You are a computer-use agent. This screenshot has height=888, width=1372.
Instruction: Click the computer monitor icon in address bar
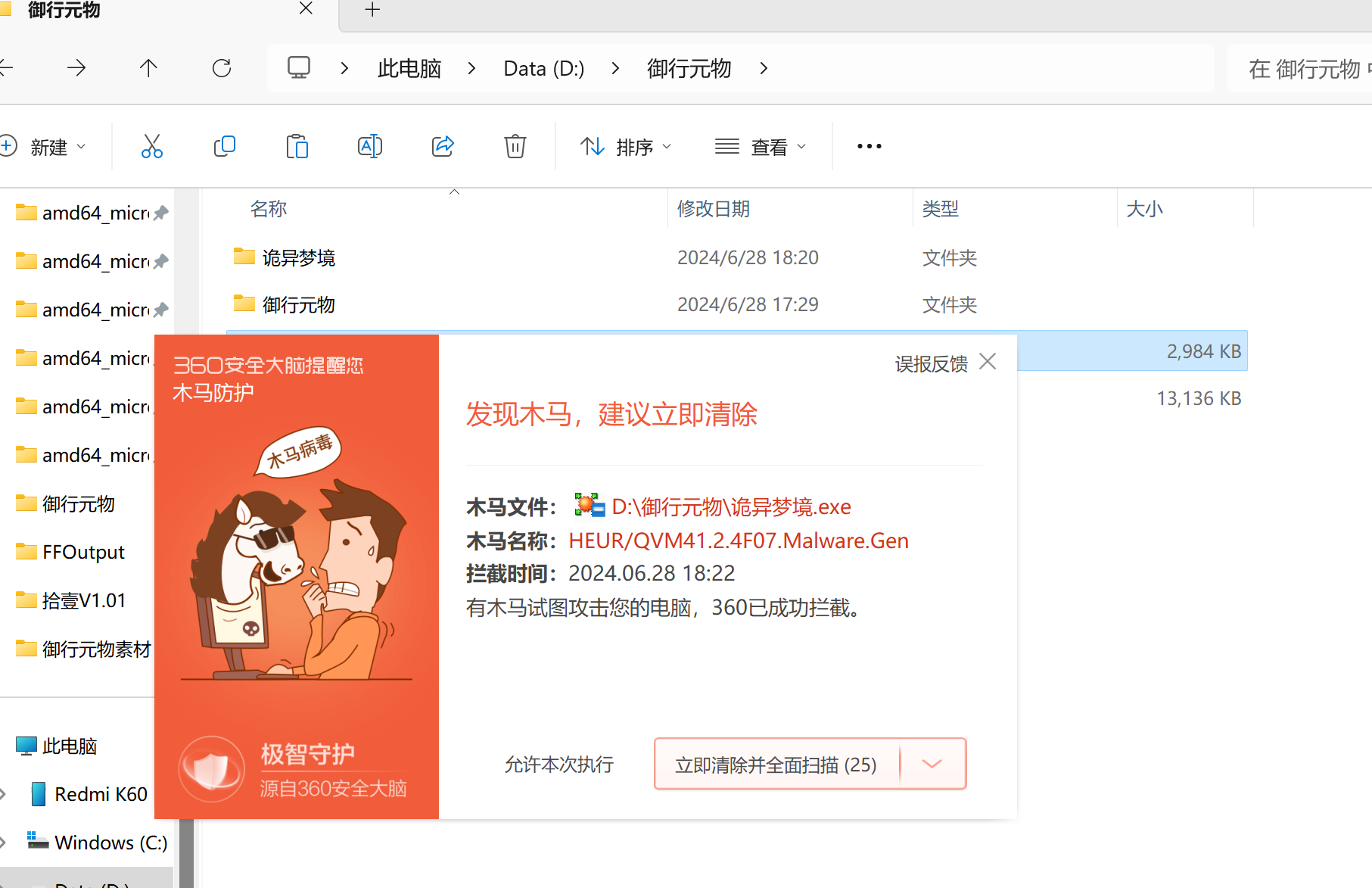coord(299,67)
